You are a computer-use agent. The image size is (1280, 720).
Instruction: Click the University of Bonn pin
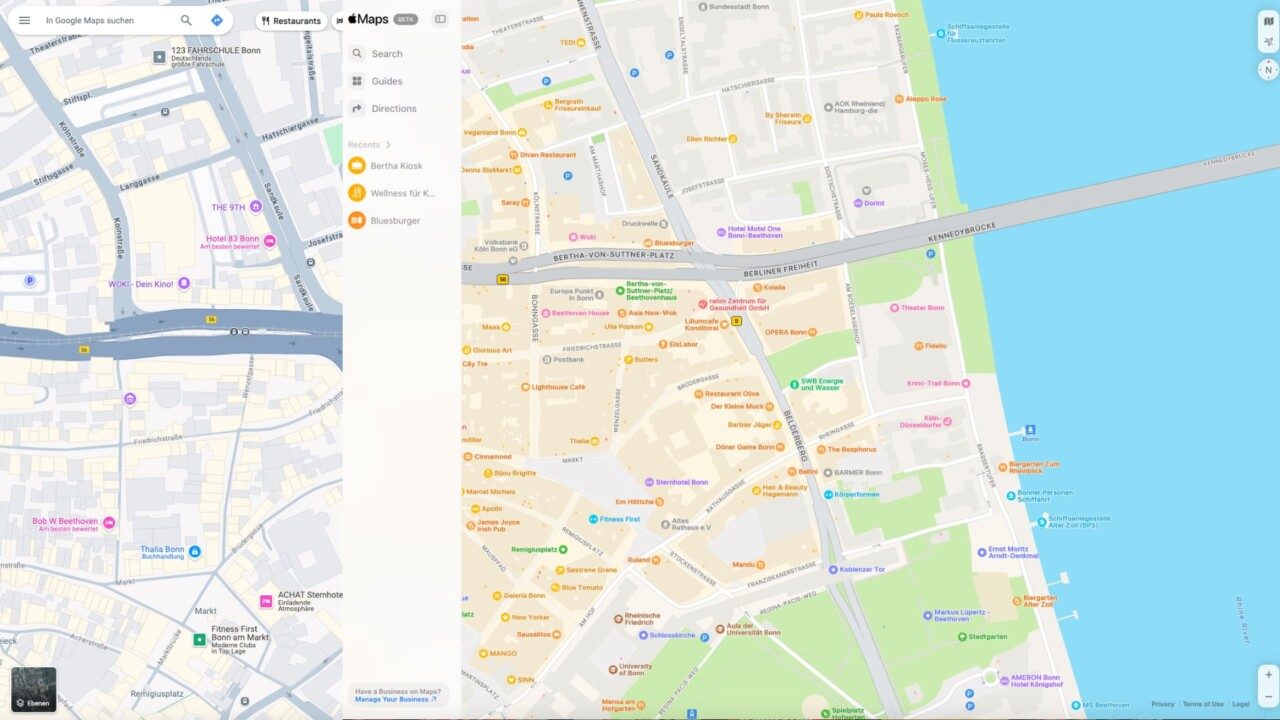(613, 669)
